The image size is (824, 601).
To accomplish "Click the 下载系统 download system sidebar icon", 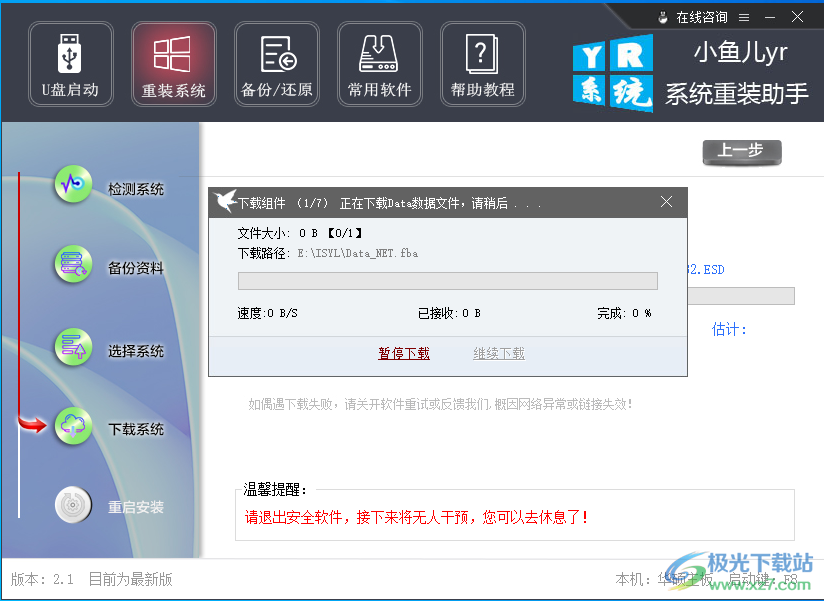I will coord(72,425).
